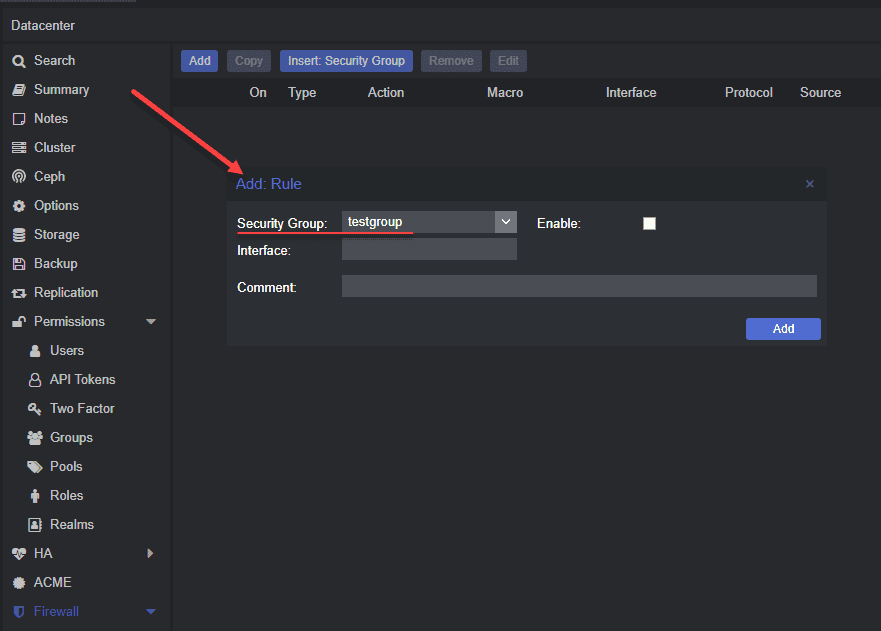Close the Add: Rule dialog
Viewport: 881px width, 631px height.
click(x=810, y=184)
